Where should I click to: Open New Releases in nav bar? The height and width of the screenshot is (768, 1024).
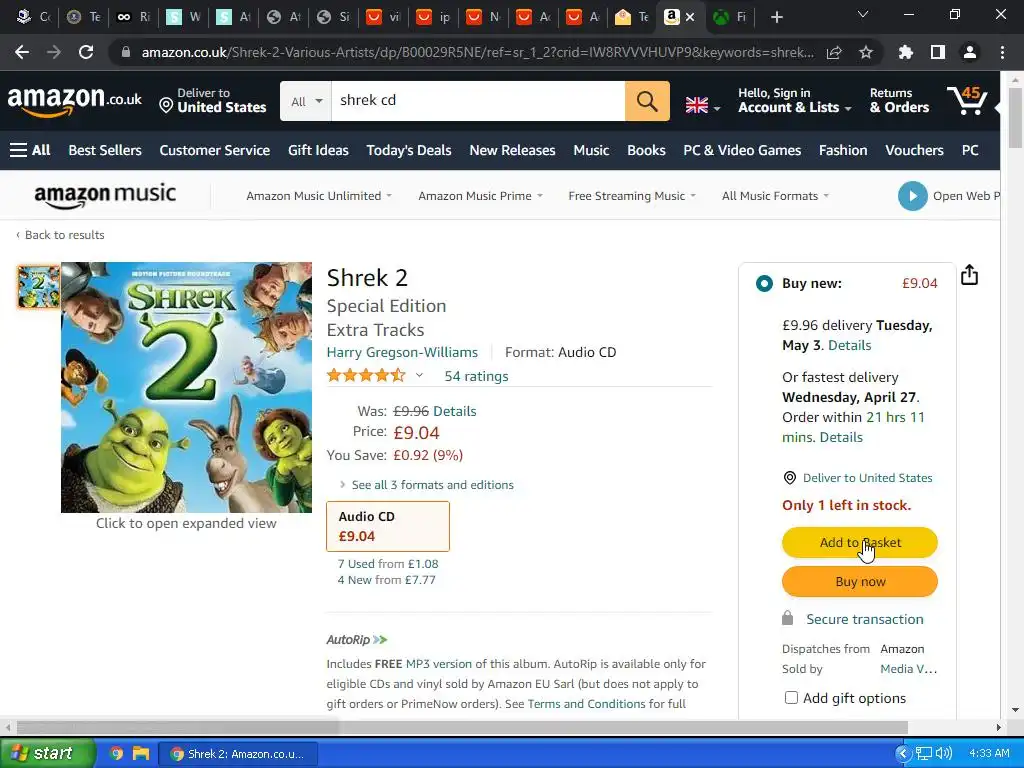tap(512, 150)
